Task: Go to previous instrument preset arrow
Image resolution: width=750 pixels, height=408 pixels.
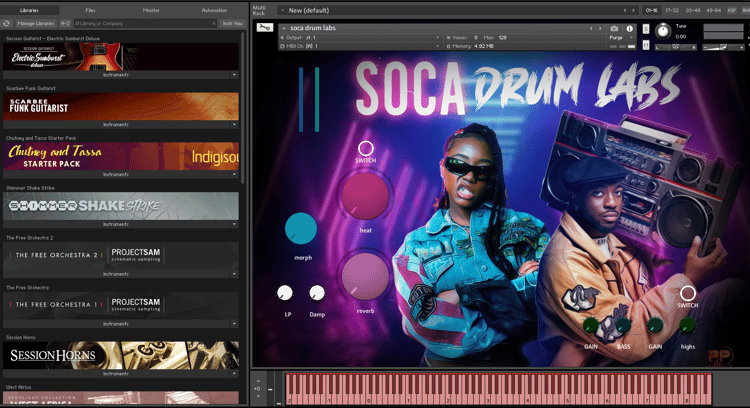Action: click(591, 28)
